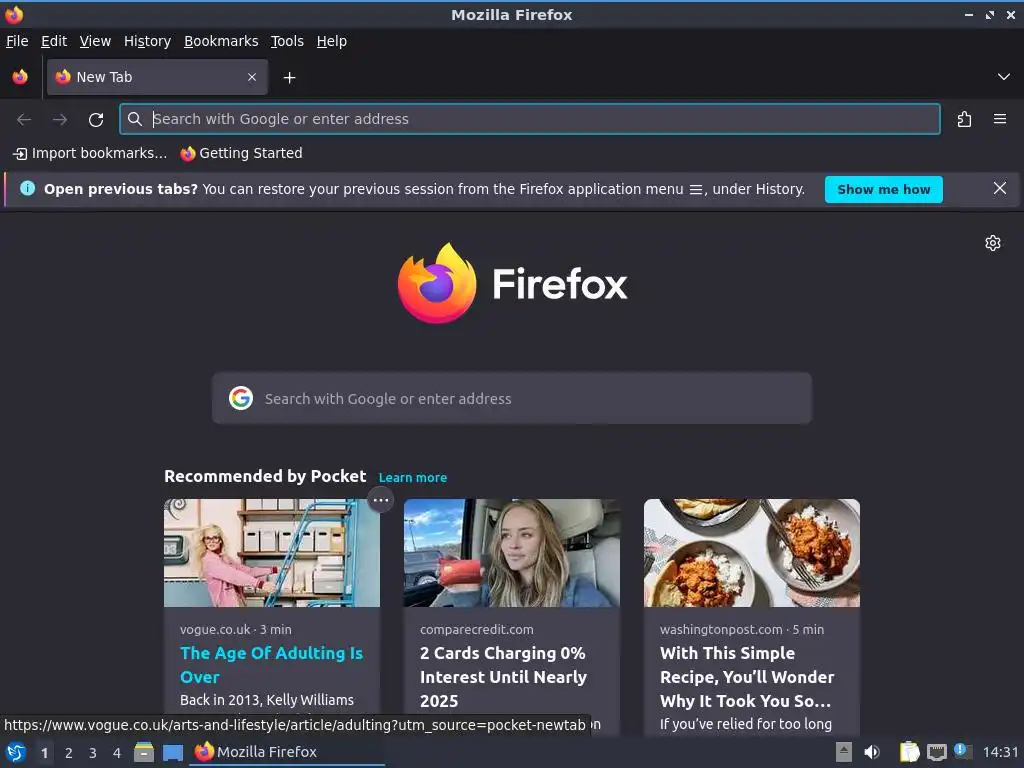Click the show desktop taskbar icon
Image resolution: width=1024 pixels, height=768 pixels.
coord(172,752)
